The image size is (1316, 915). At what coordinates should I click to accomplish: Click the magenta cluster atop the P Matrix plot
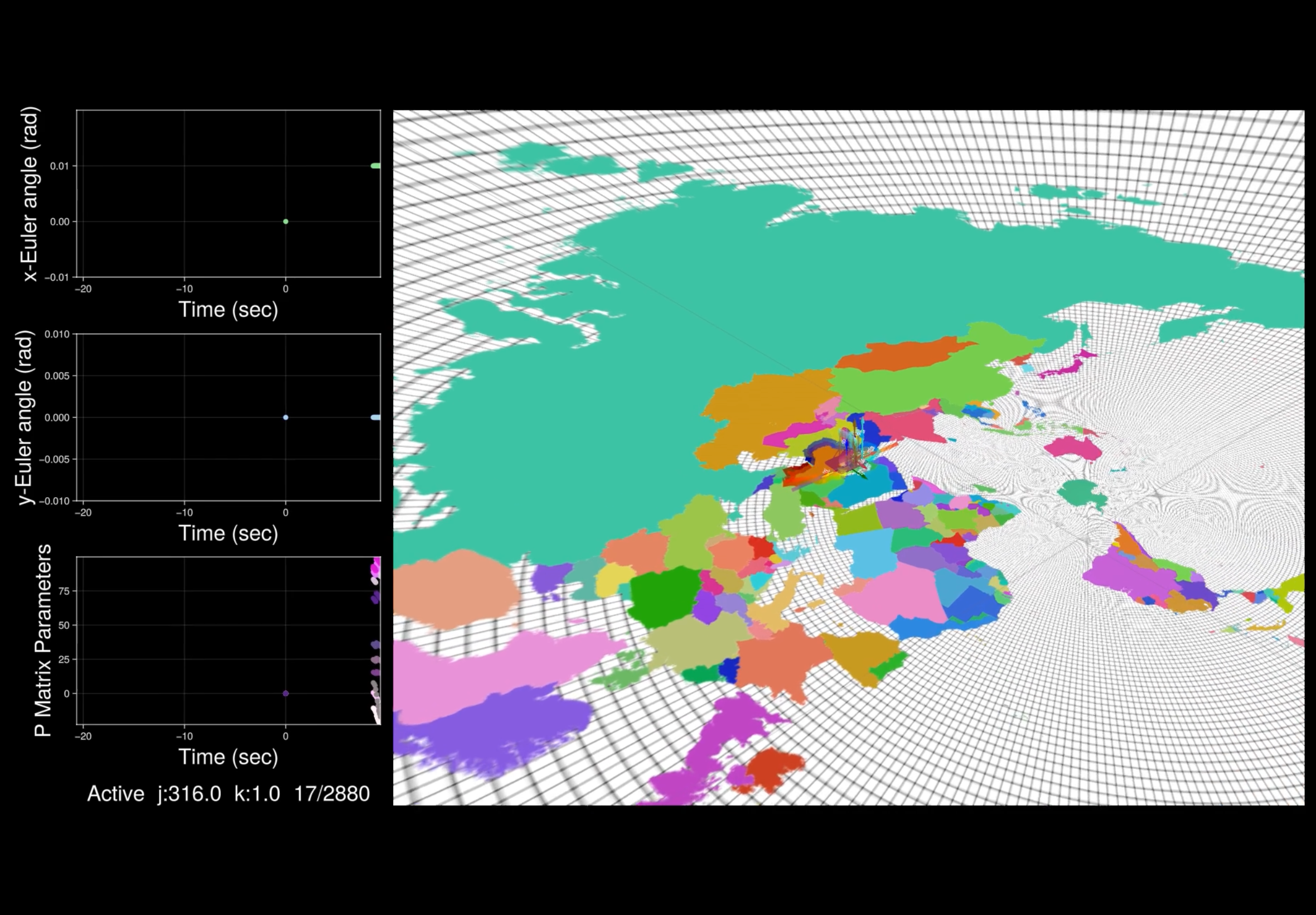click(375, 567)
